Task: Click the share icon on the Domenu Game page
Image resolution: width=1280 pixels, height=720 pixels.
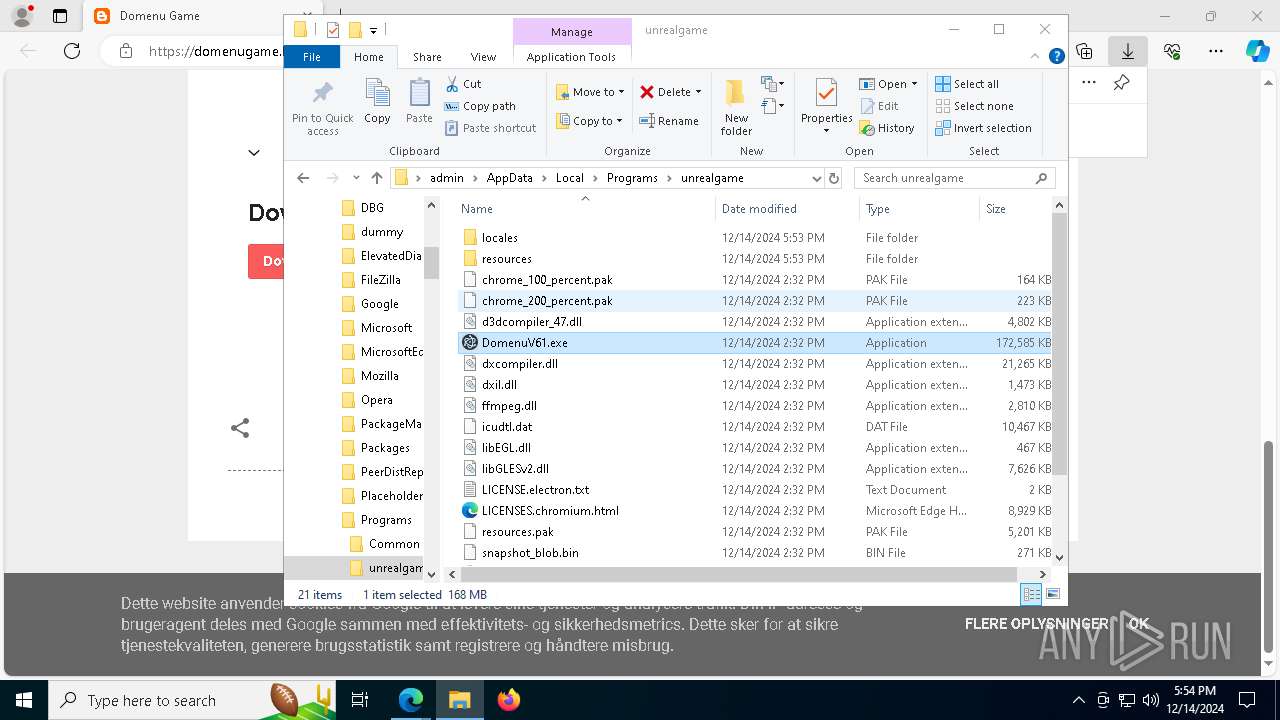Action: coord(240,428)
